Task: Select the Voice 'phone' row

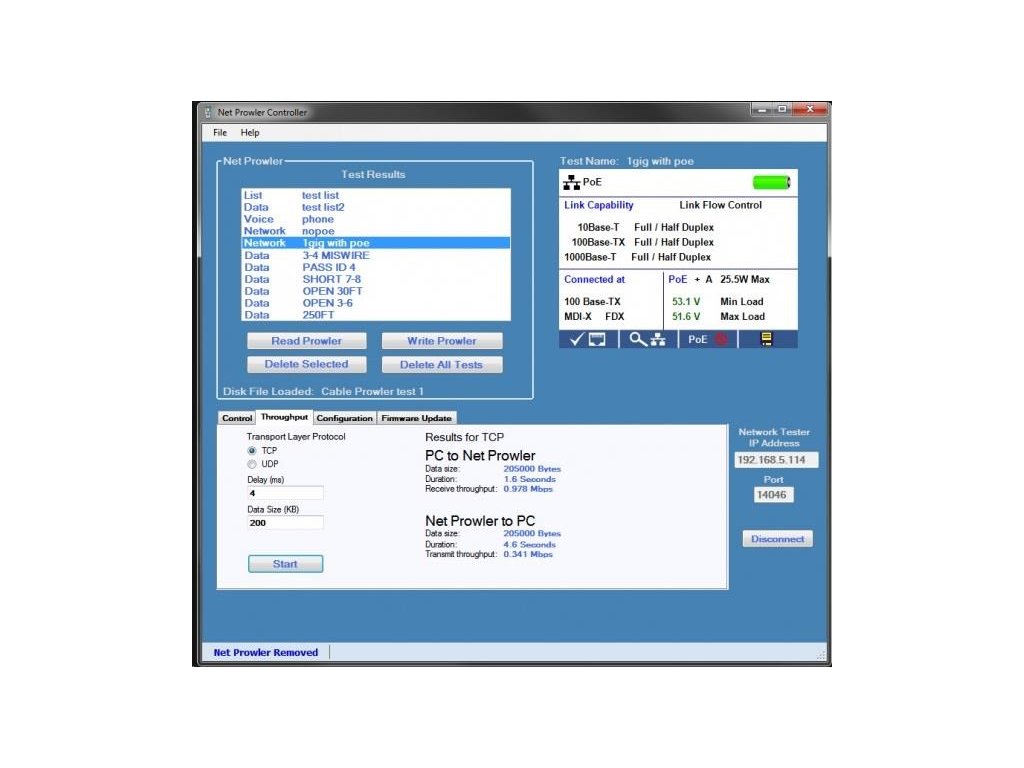Action: click(376, 219)
